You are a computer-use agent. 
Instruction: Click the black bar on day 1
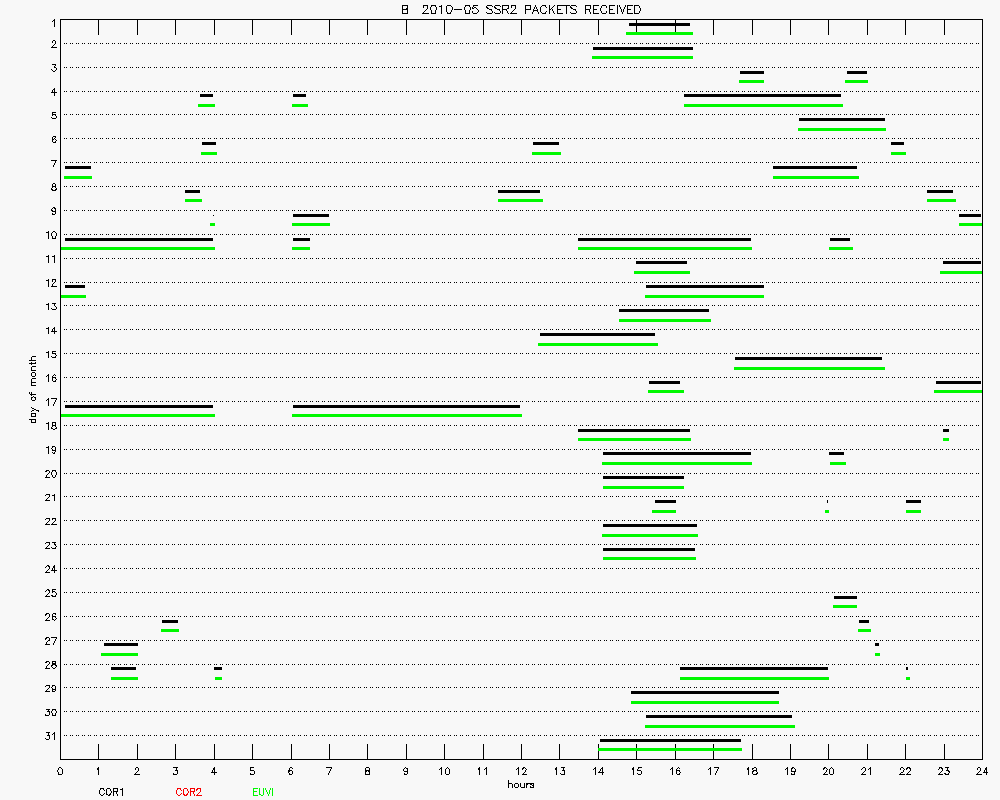pyautogui.click(x=659, y=24)
